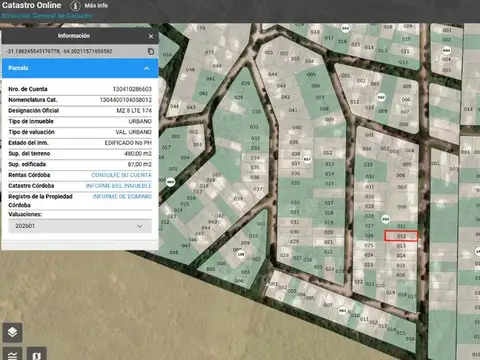Click the Más info label
Screen dimensions: 480x360
click(96, 6)
